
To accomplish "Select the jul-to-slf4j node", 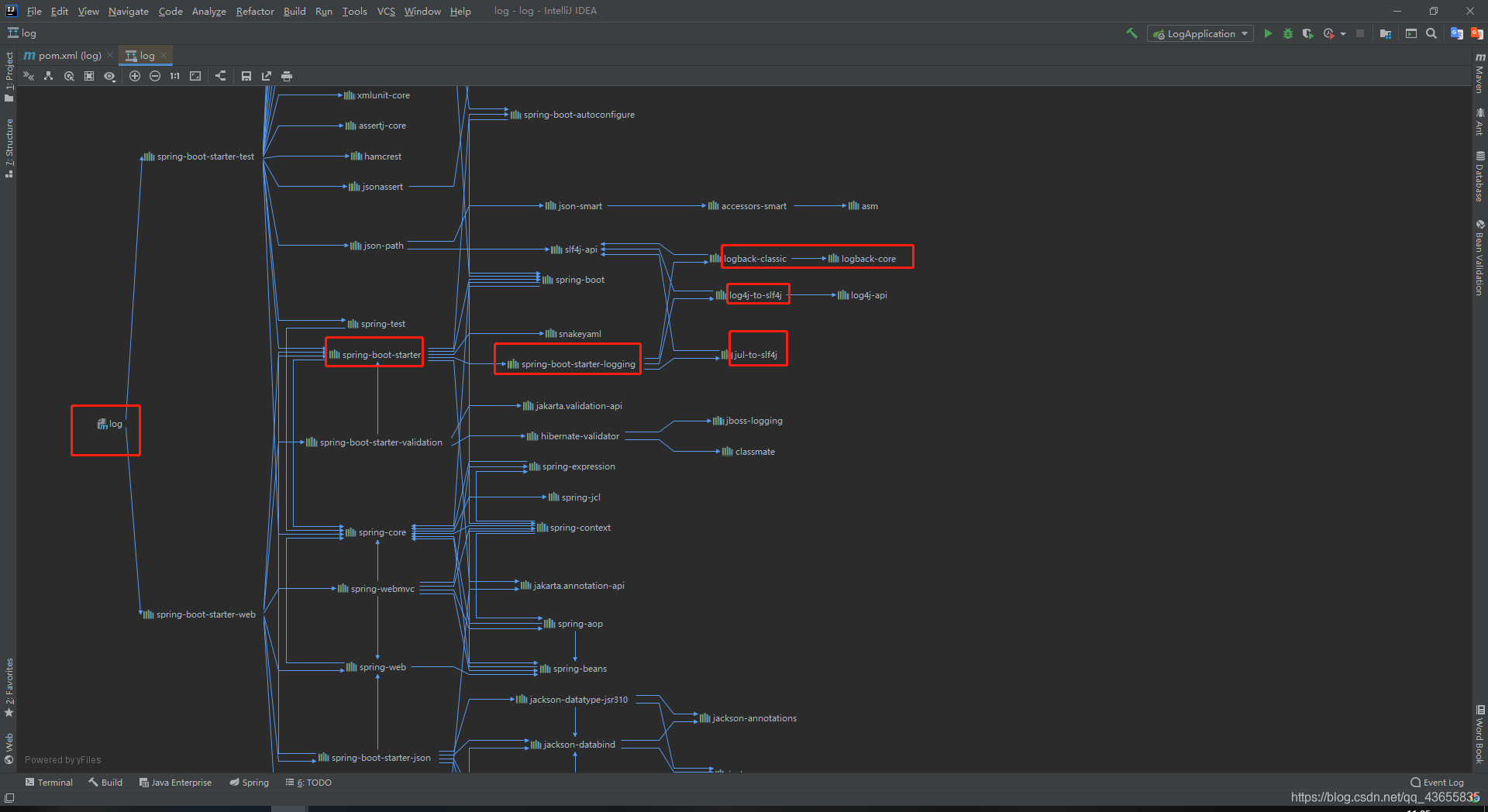I will (749, 355).
